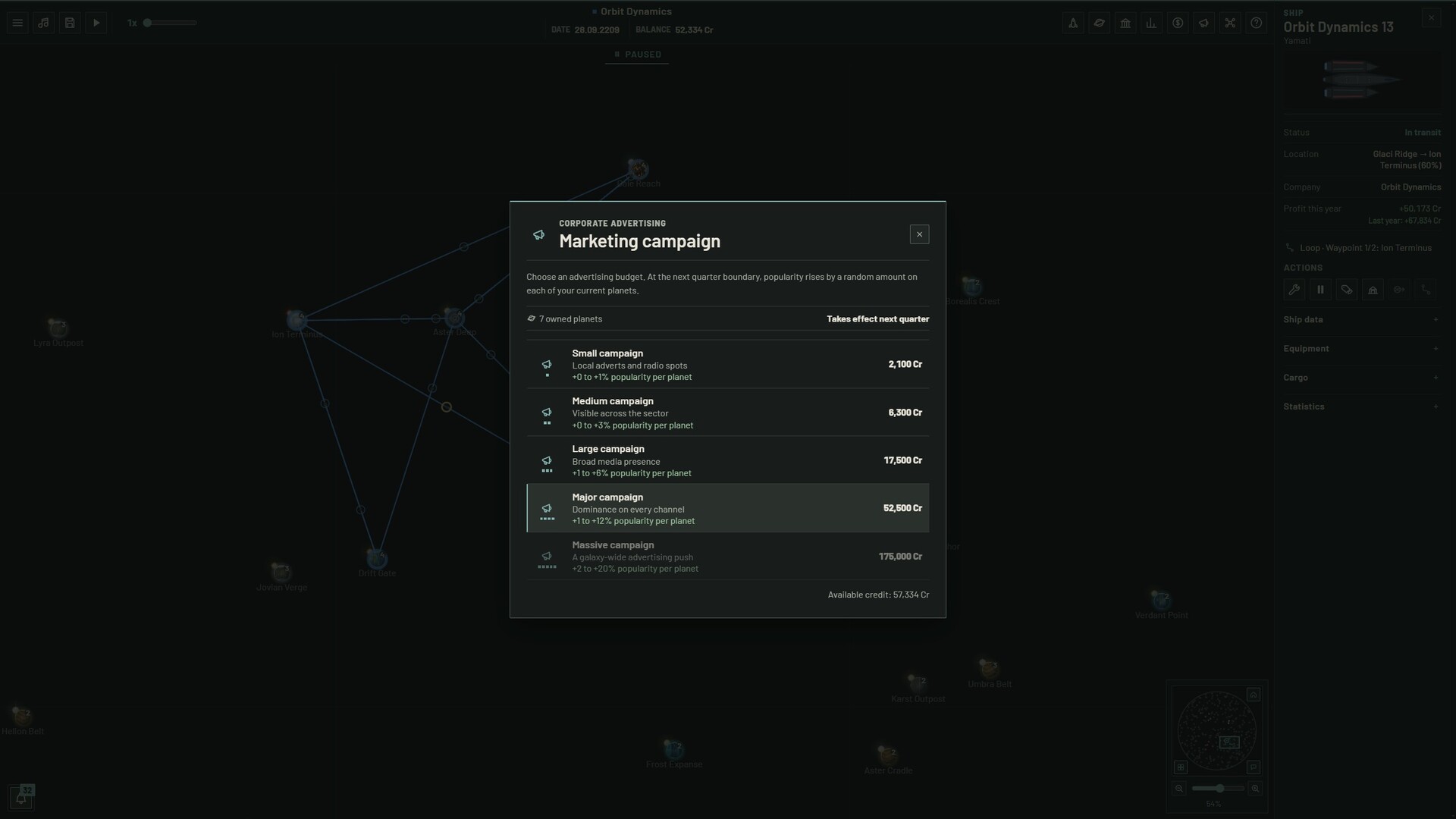Select the Large campaign option

coord(727,460)
